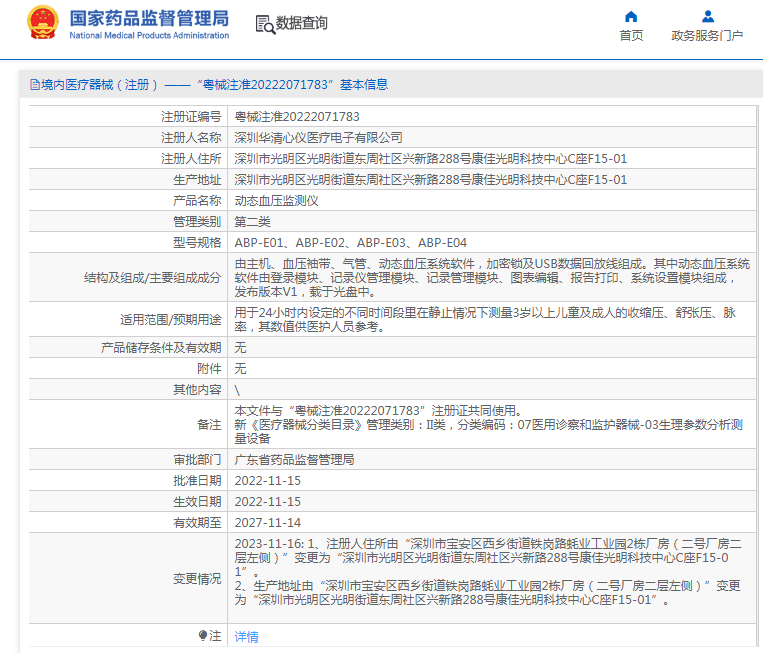This screenshot has height=653, width=763.
Task: Select the 适用范围/预期用途 label
Action: 170,320
